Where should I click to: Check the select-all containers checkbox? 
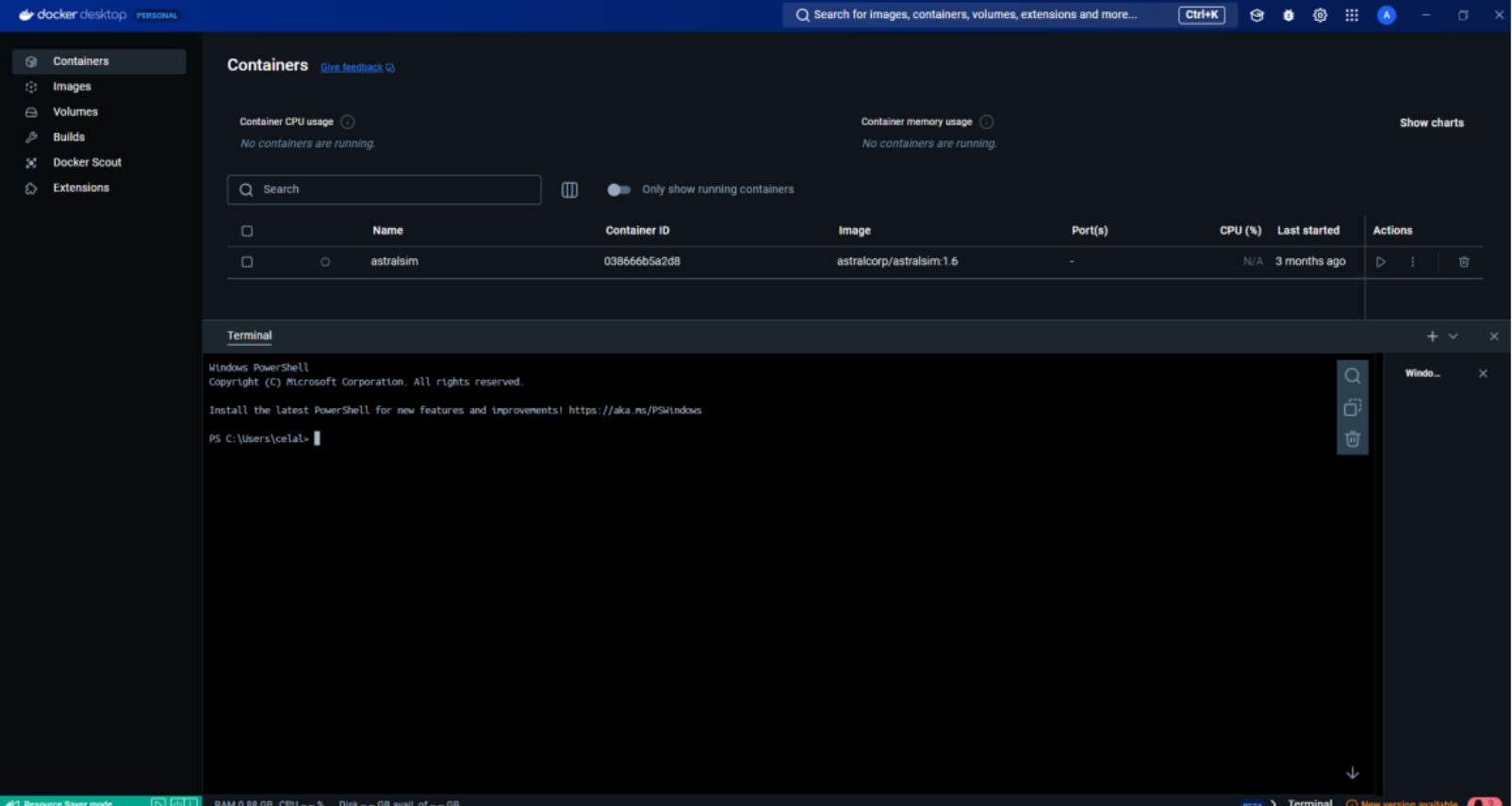247,231
